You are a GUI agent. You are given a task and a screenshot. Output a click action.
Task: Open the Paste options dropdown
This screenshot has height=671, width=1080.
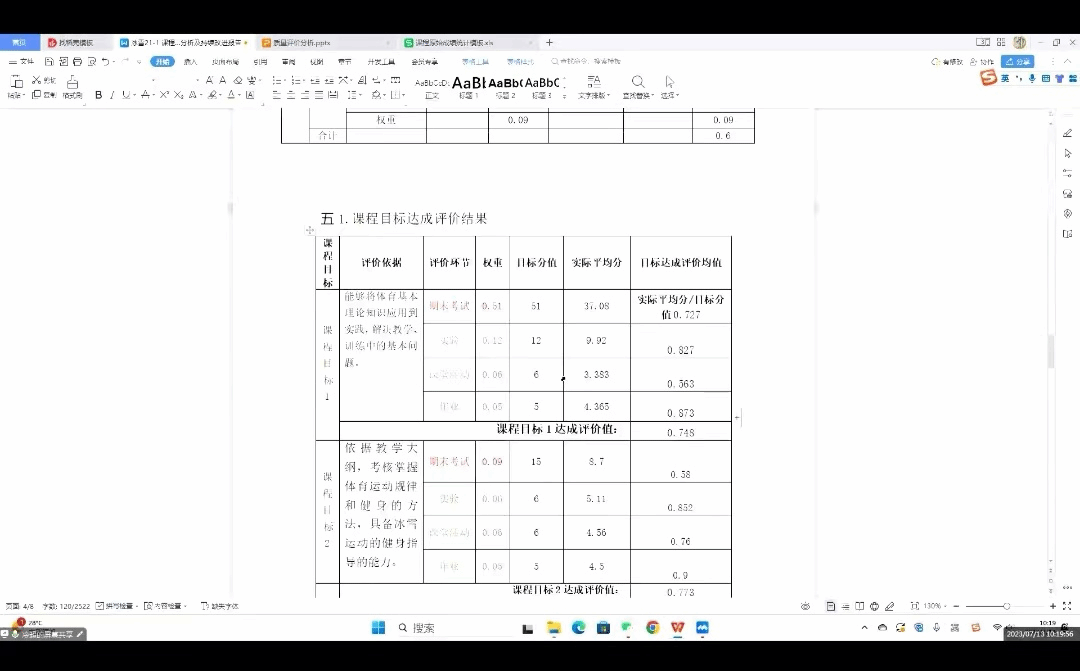tap(16, 96)
